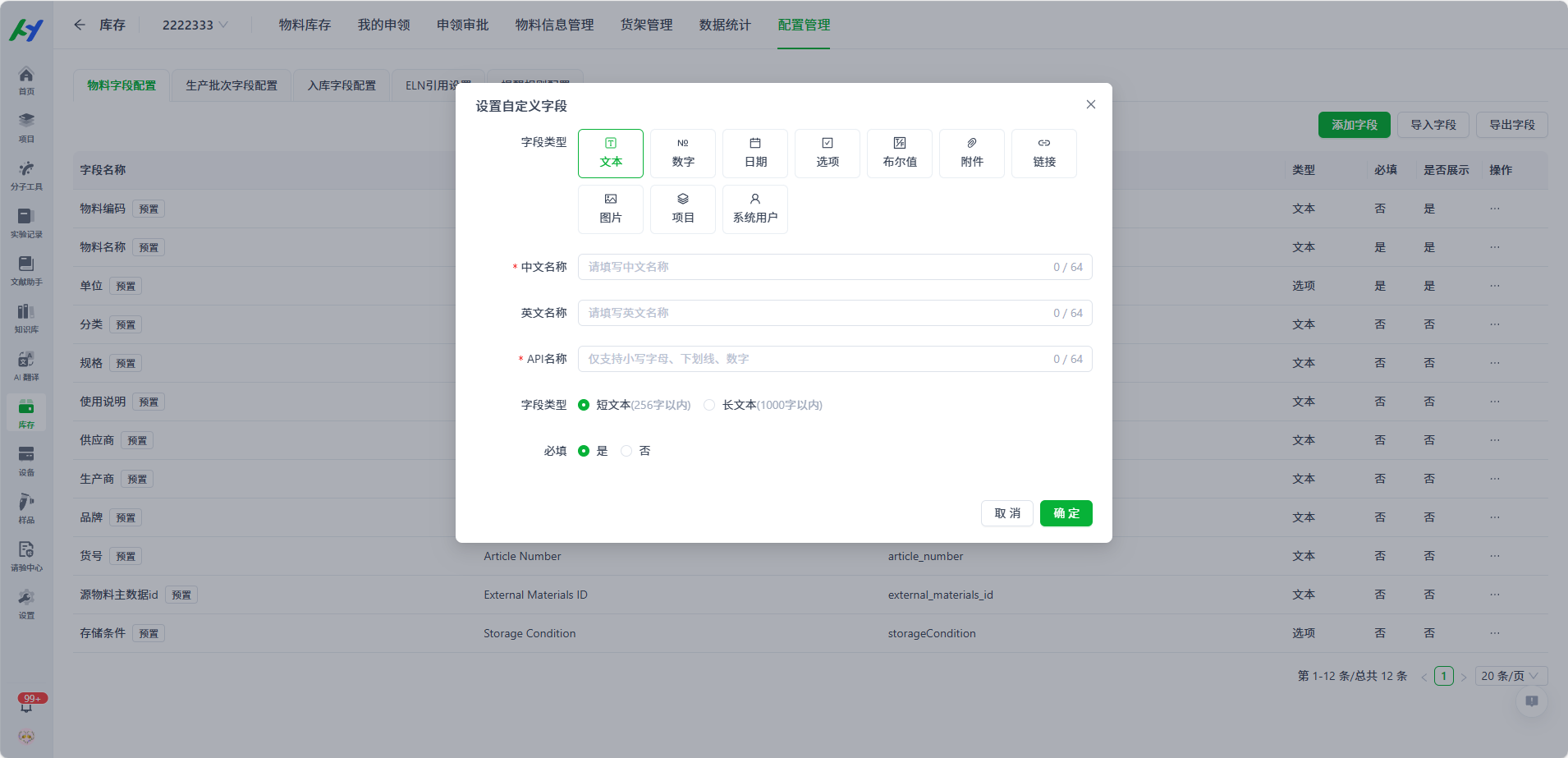The width and height of the screenshot is (1568, 758).
Task: Click the 导入字段 button
Action: [x=1433, y=124]
